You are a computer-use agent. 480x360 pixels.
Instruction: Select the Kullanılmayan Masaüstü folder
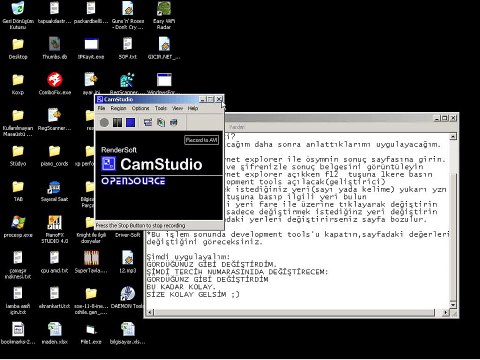click(x=18, y=115)
